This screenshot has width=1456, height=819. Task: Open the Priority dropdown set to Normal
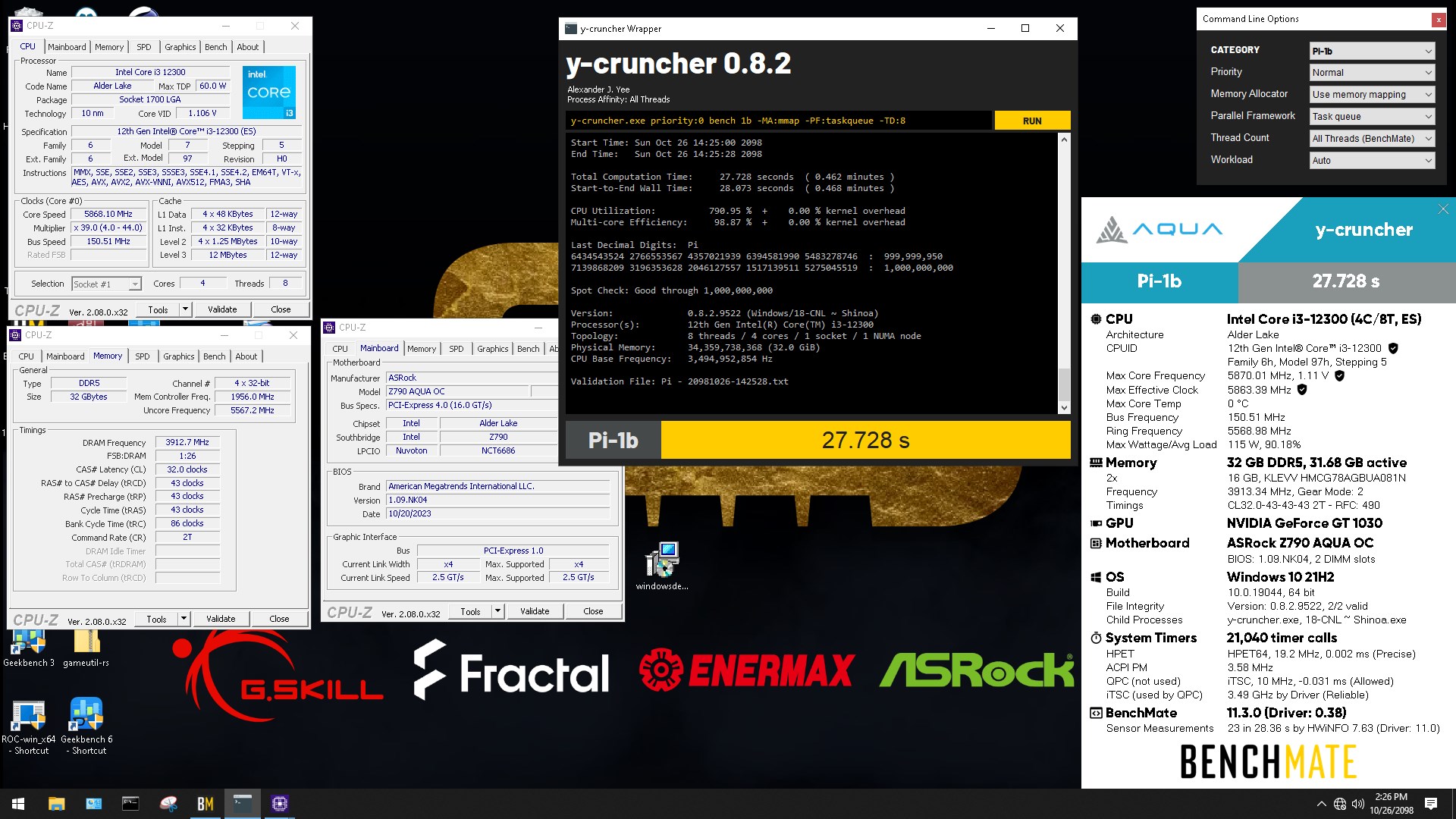1373,73
